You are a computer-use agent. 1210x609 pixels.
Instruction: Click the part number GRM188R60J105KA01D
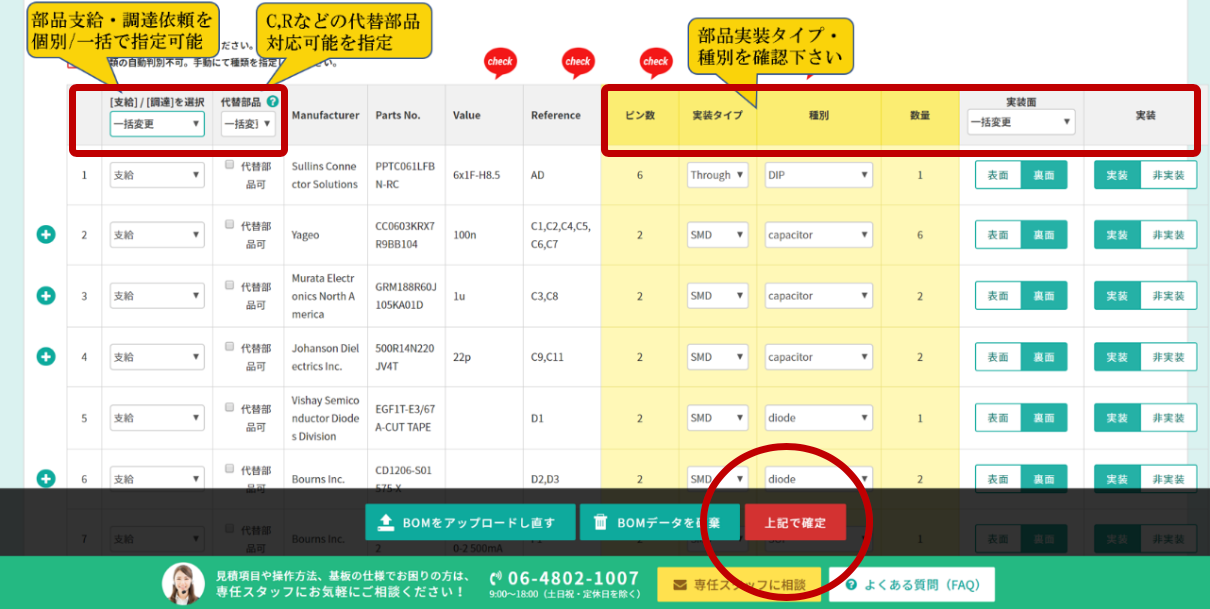click(407, 296)
